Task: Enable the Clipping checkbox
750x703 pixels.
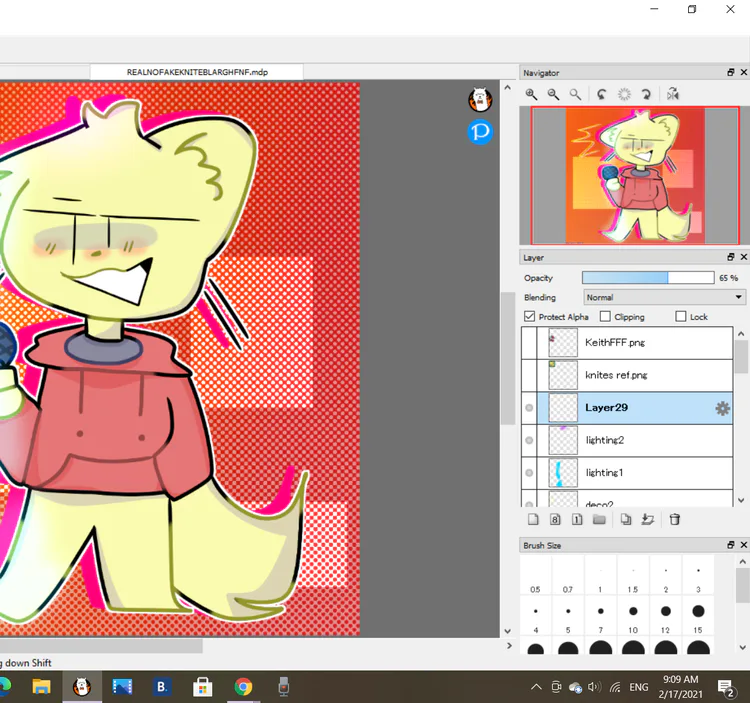Action: click(605, 317)
